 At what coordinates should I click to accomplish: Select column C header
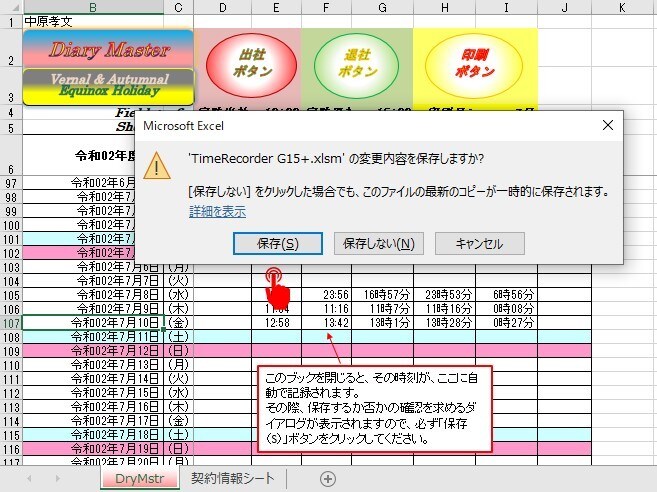point(178,7)
